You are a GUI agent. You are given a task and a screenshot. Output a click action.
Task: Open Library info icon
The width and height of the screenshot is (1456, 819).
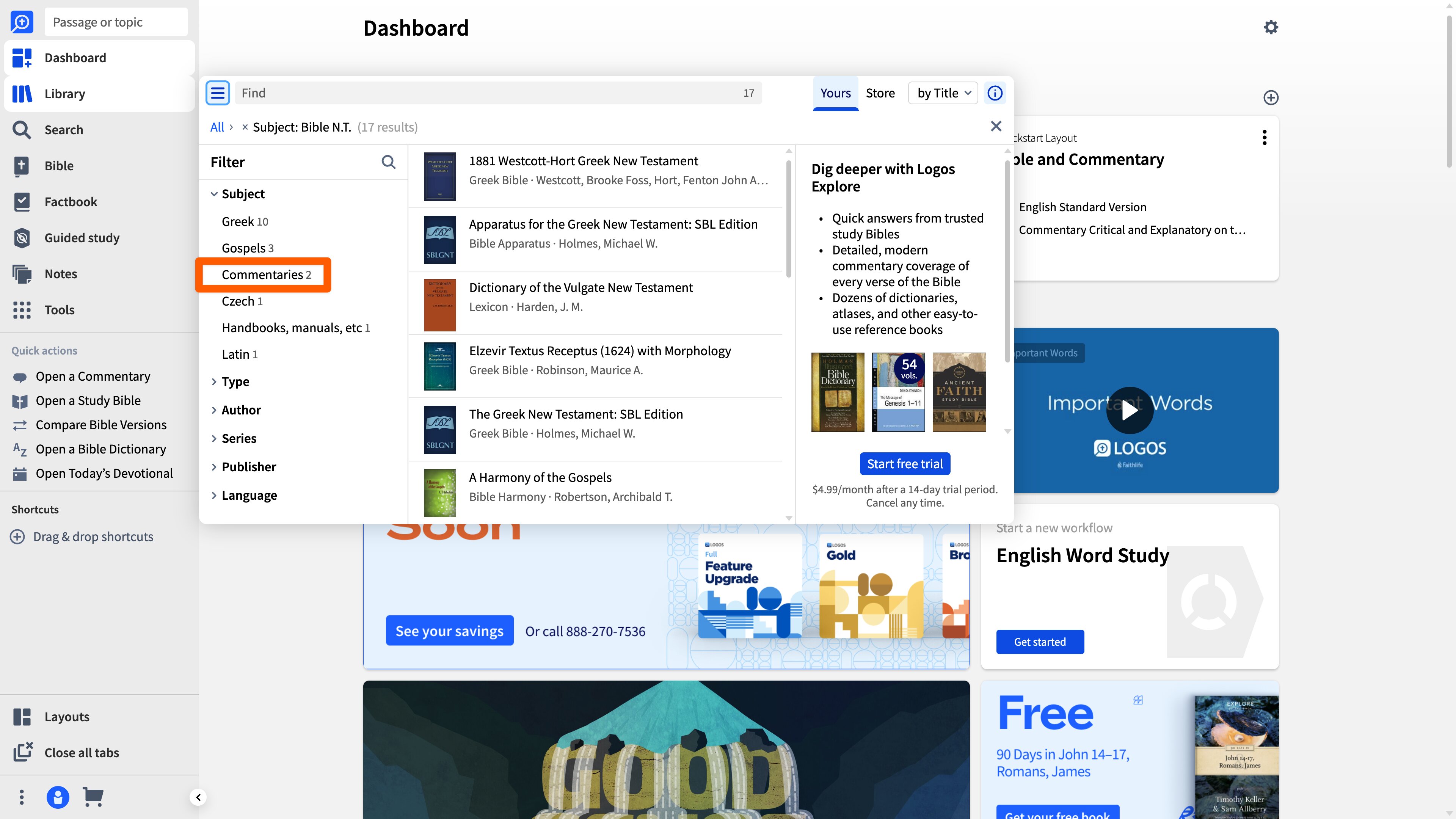995,93
